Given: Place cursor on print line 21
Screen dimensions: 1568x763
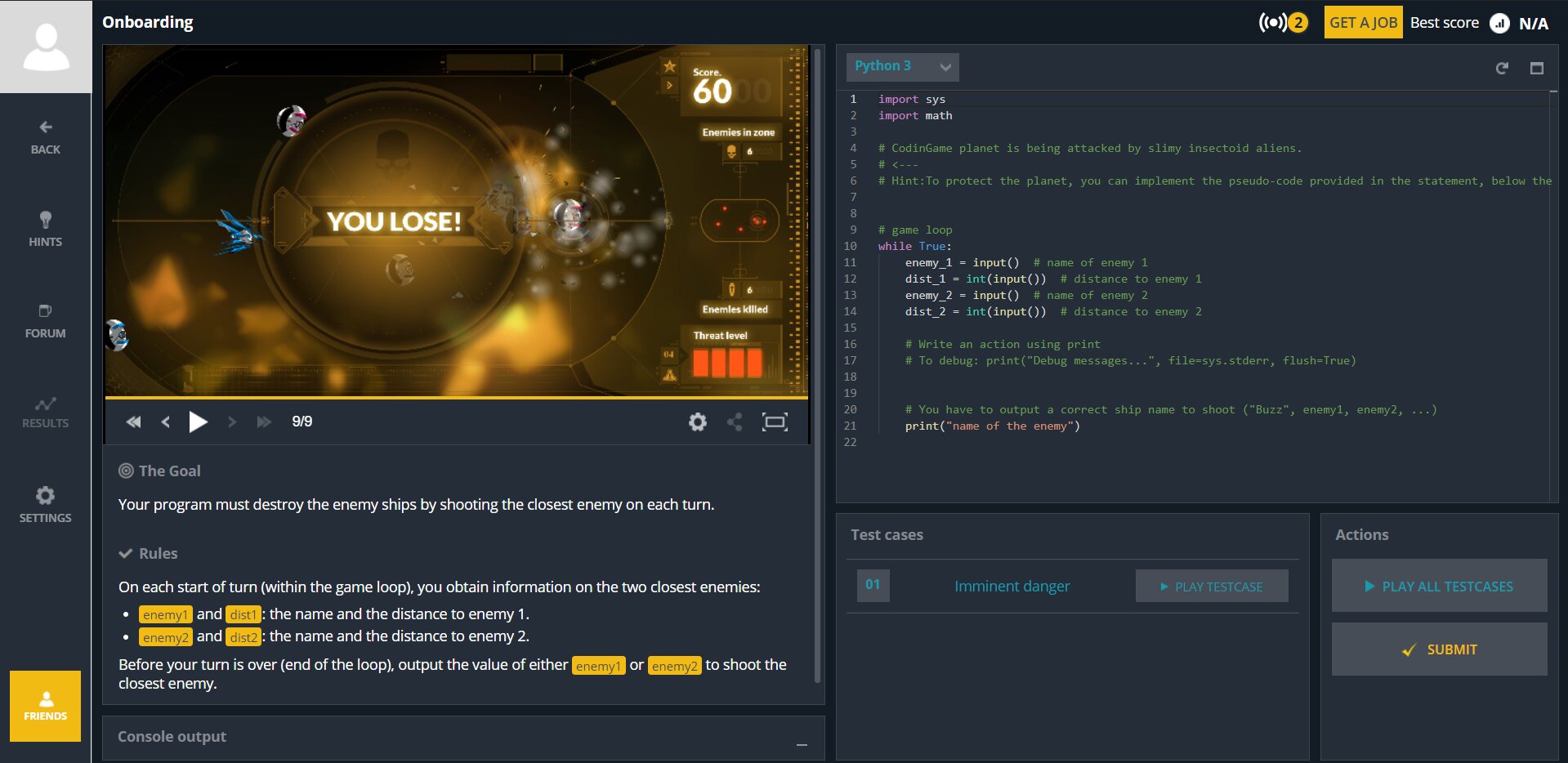Looking at the screenshot, I should click(x=992, y=426).
